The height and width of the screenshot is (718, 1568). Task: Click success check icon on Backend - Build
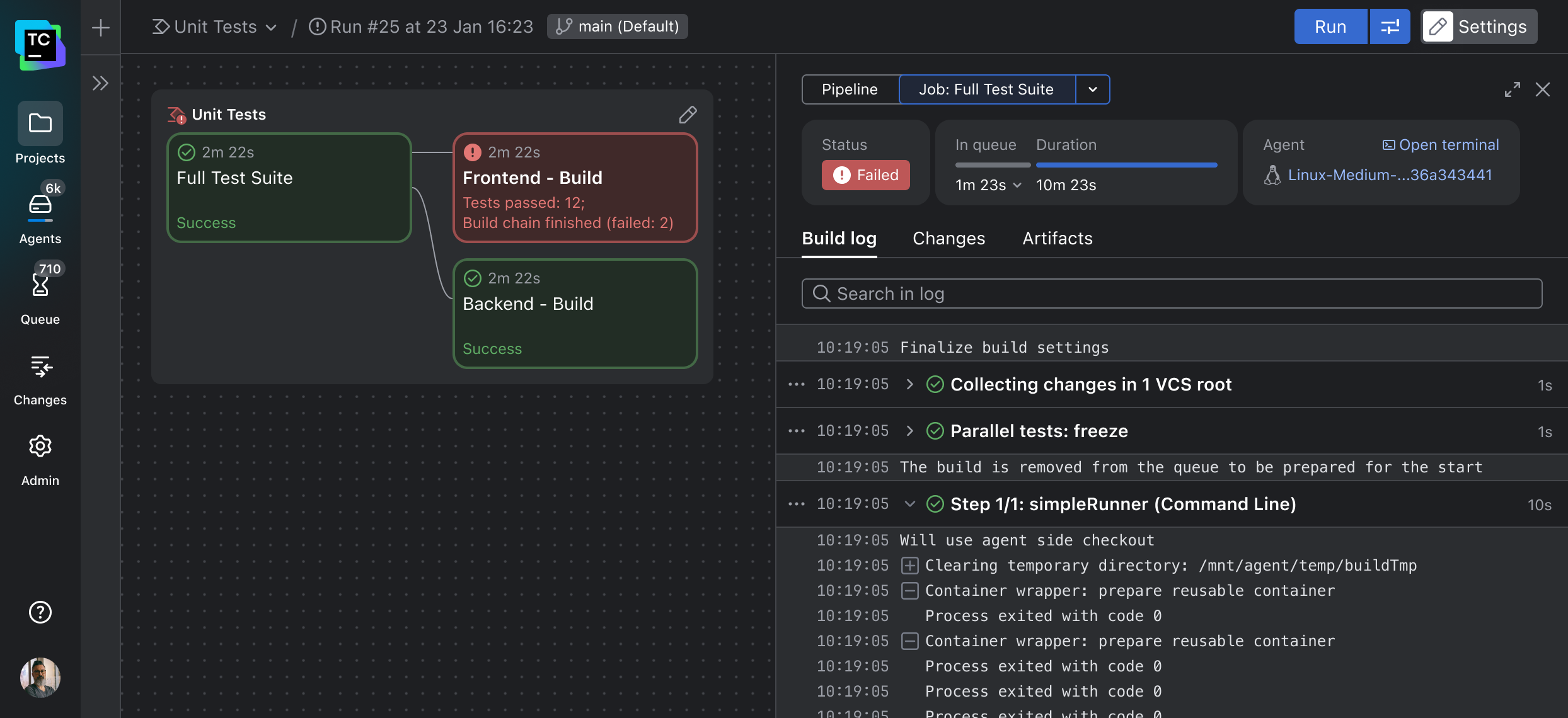click(473, 278)
